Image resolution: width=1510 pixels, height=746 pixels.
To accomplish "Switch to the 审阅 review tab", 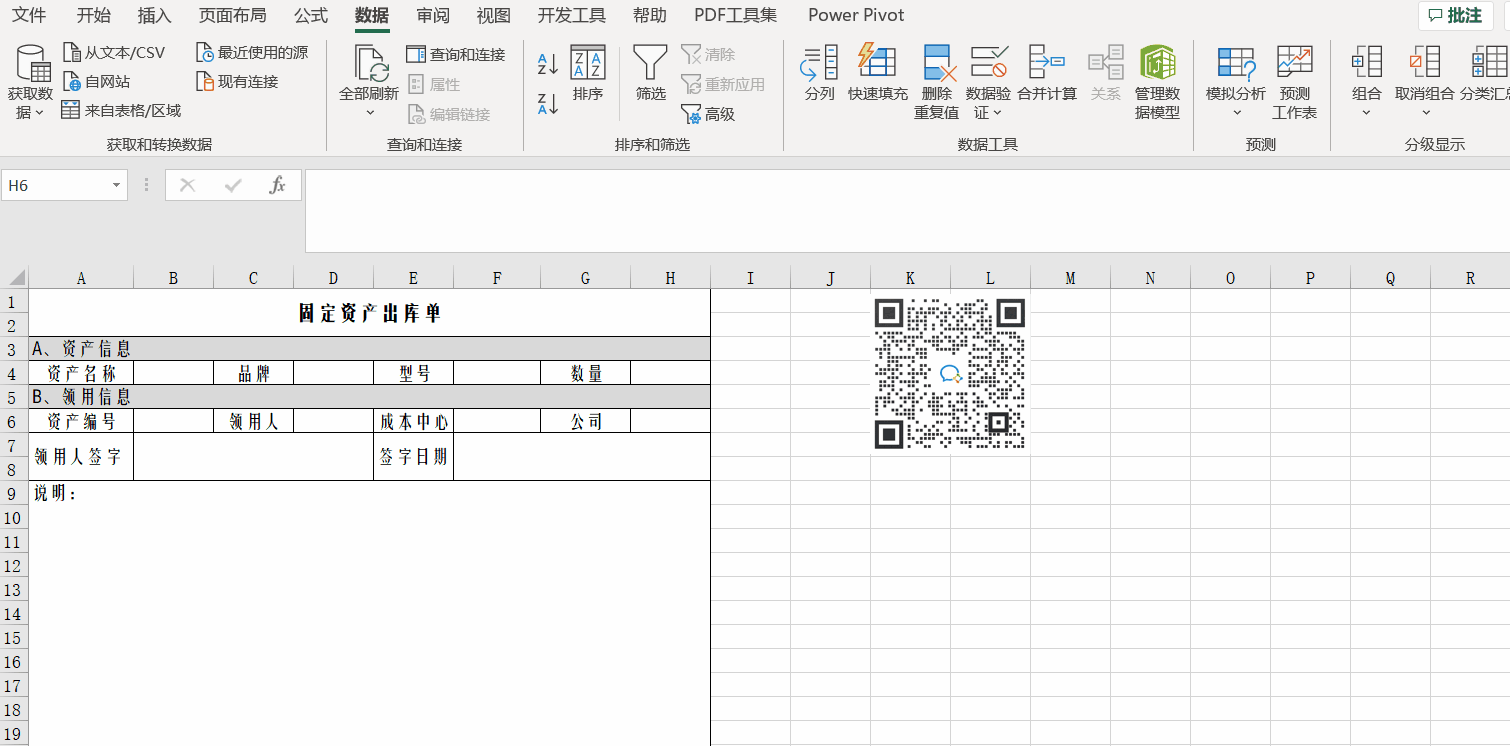I will (433, 15).
